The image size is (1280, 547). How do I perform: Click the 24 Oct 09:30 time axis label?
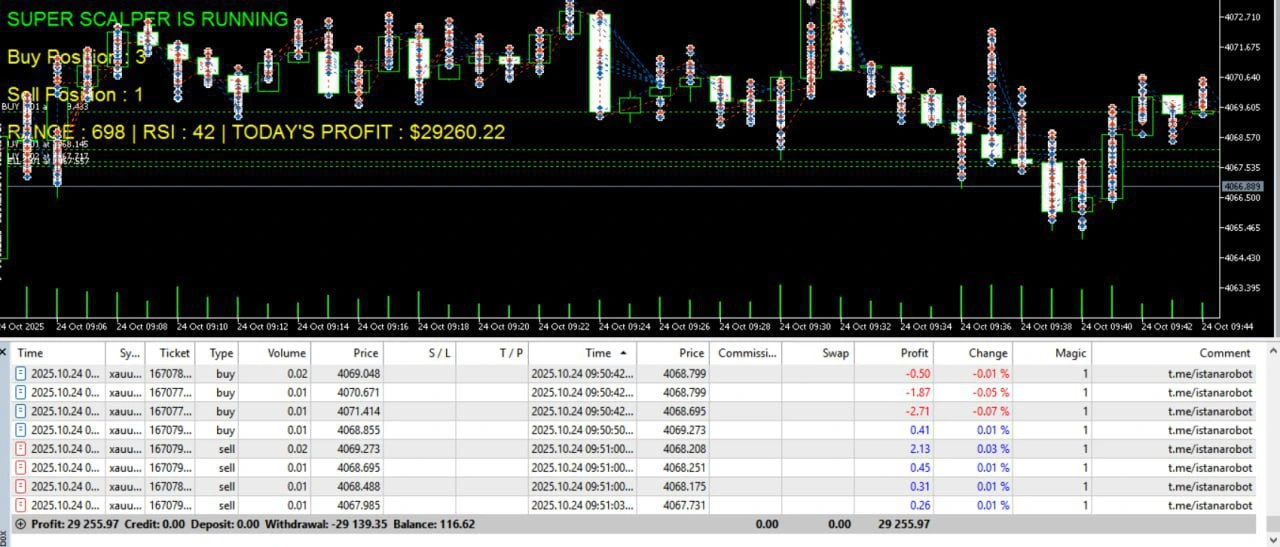[805, 327]
